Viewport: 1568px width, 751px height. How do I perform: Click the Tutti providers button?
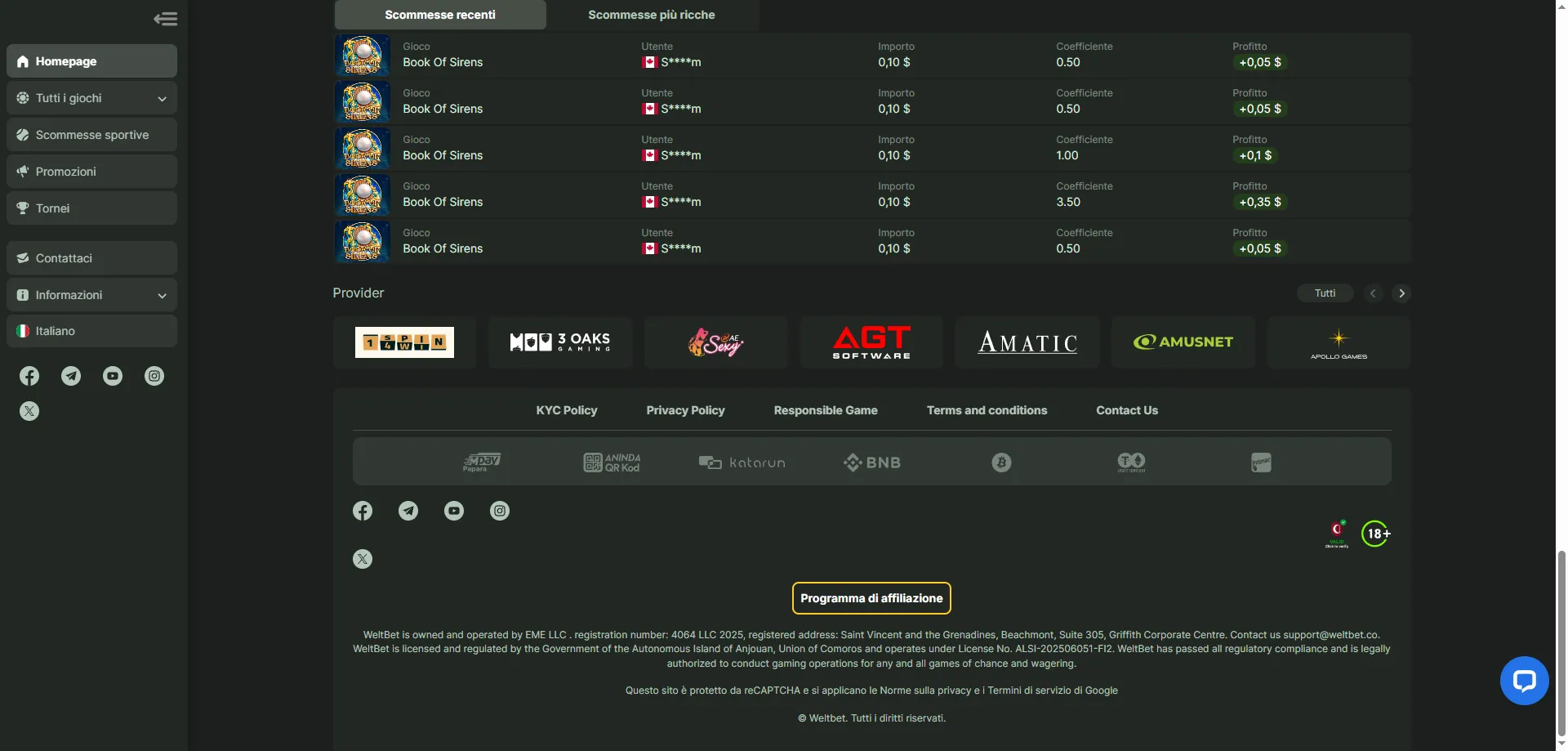(x=1325, y=293)
